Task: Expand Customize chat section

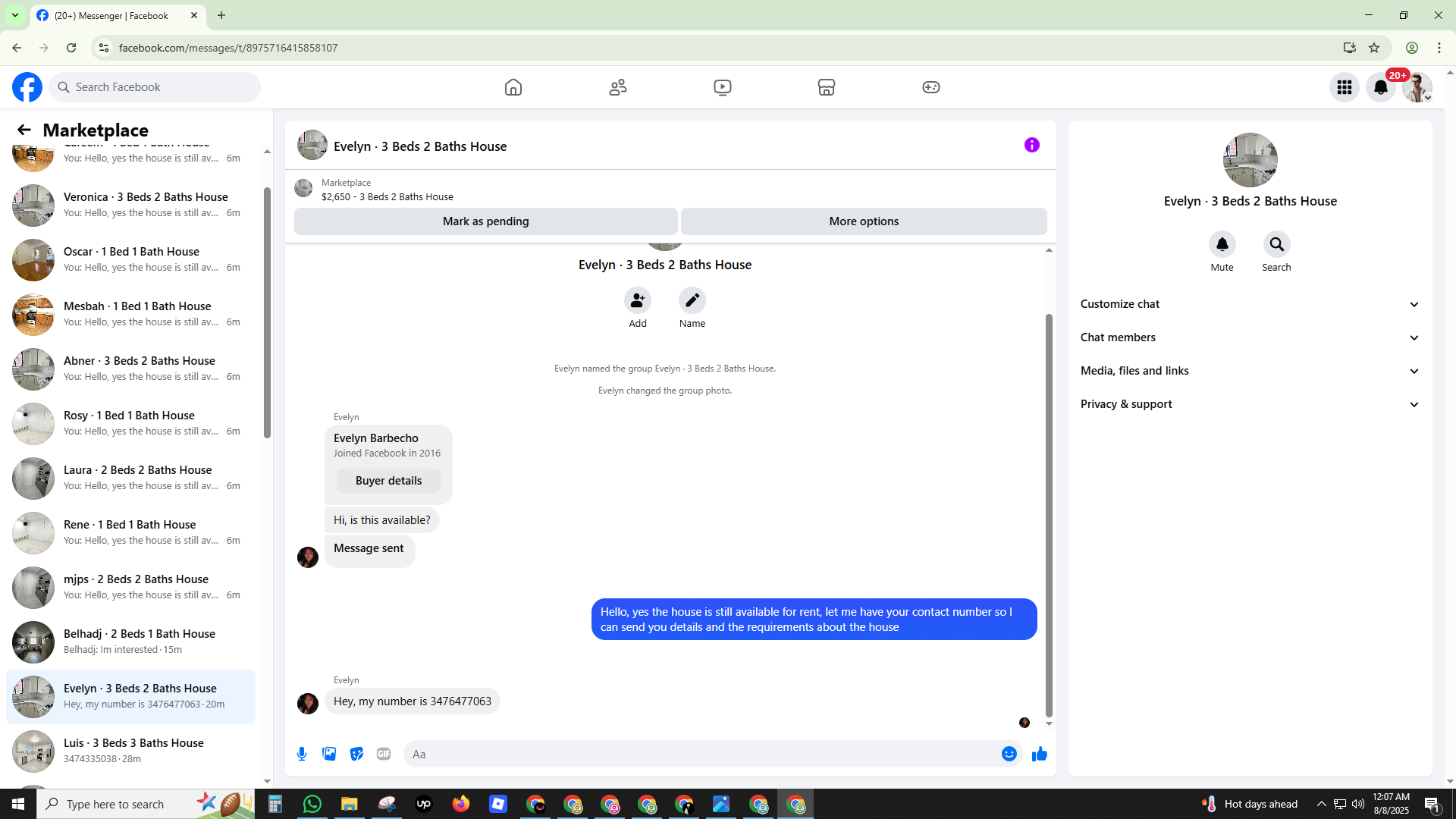Action: 1250,304
